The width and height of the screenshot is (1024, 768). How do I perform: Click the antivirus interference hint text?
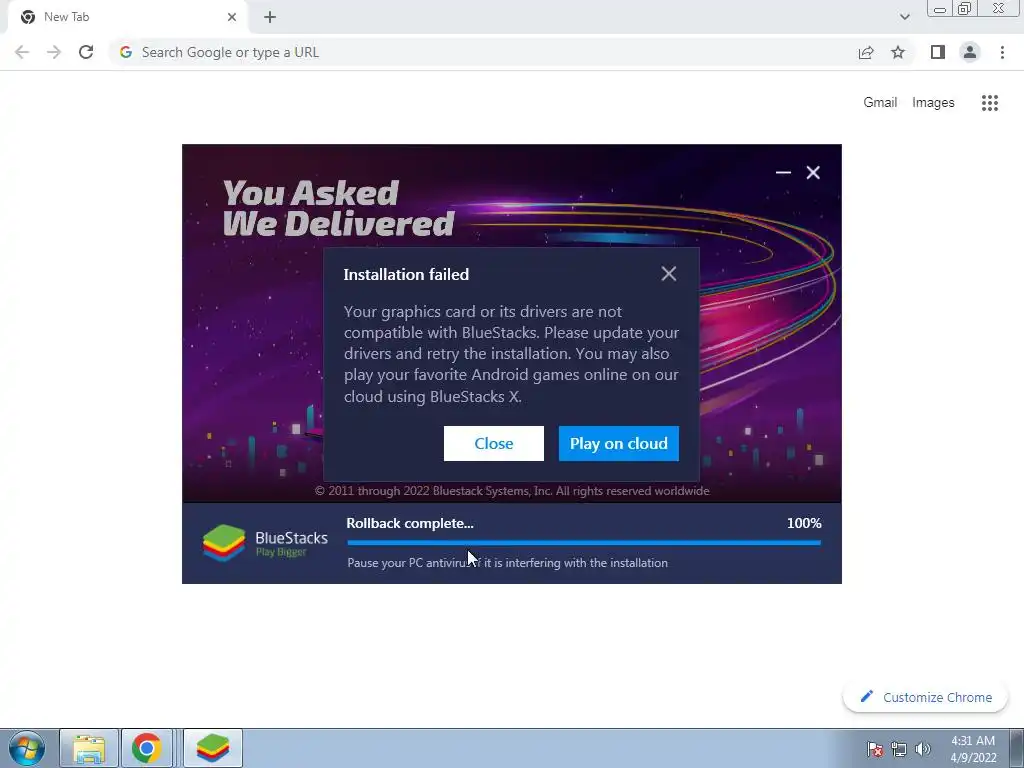pyautogui.click(x=507, y=563)
